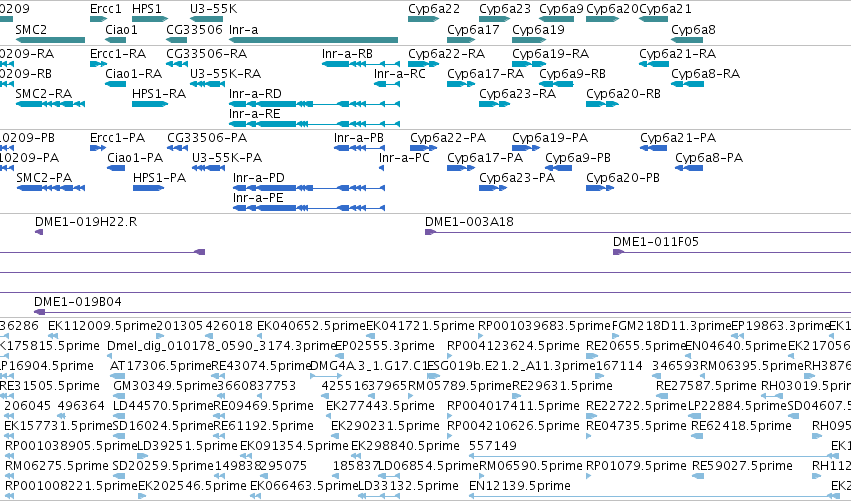Click the Ercc1-PA protein feature
This screenshot has width=851, height=501.
[x=98, y=148]
